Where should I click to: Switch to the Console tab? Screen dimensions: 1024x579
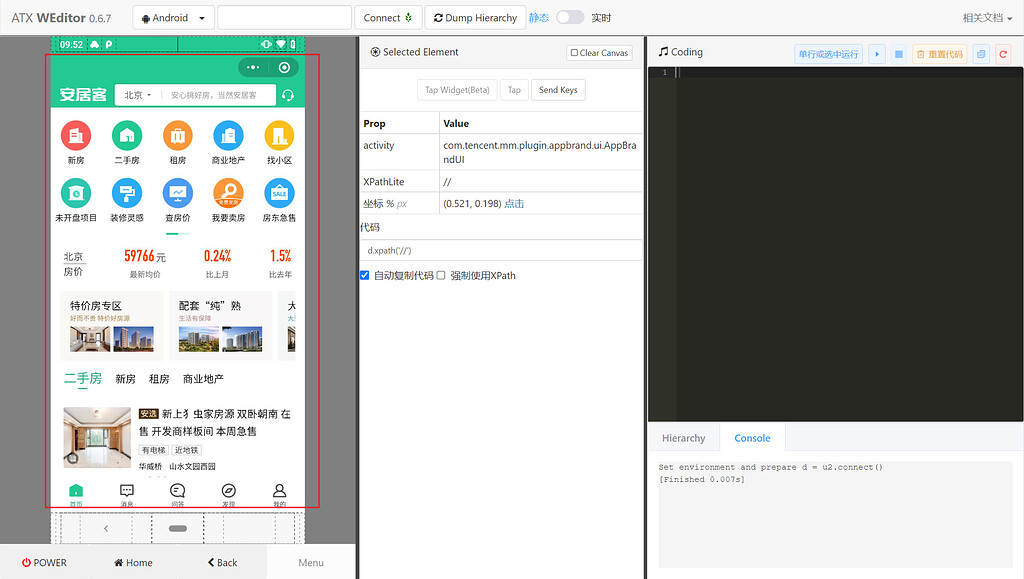[752, 437]
